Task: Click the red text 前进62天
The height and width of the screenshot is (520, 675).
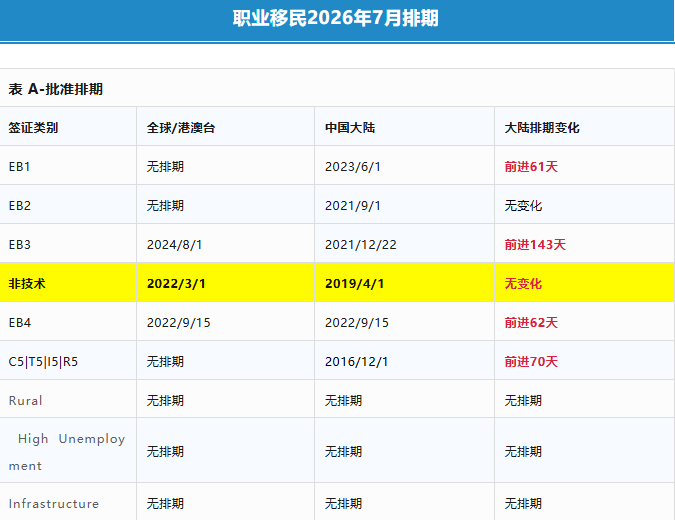Action: [x=531, y=322]
